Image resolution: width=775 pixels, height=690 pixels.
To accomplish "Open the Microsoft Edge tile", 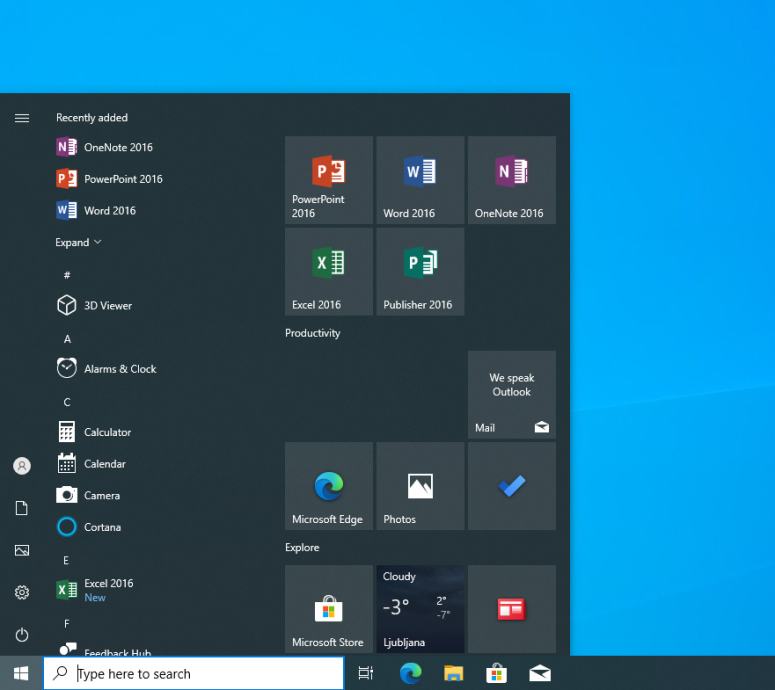I will [x=328, y=486].
